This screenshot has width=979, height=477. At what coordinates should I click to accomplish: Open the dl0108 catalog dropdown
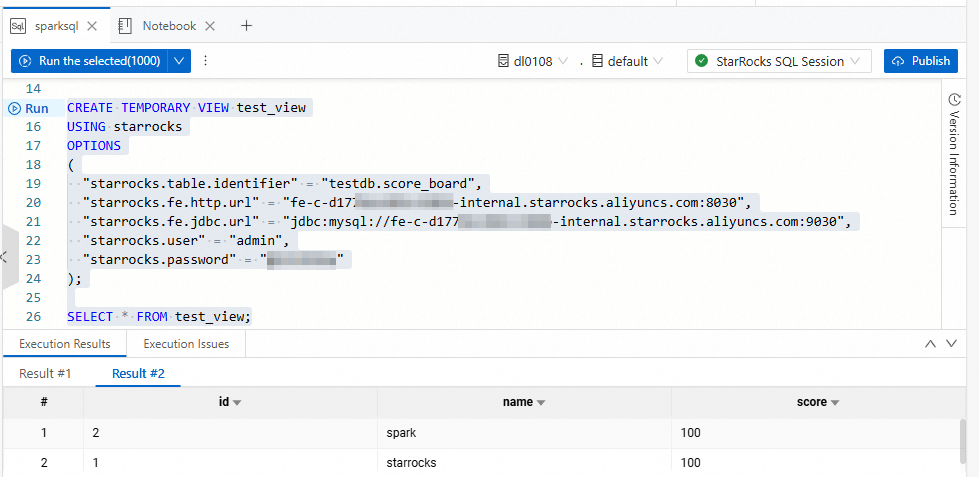pos(534,61)
